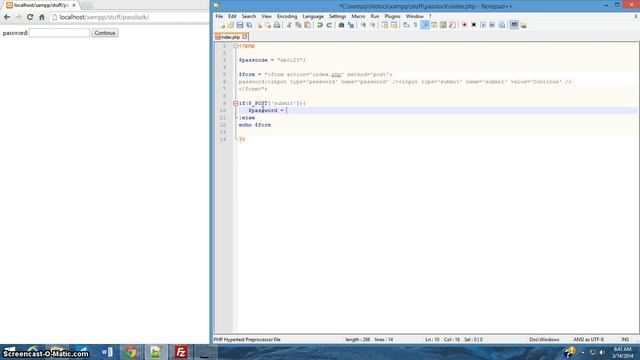Open the Window menu
This screenshot has width=640, height=360.
point(414,16)
